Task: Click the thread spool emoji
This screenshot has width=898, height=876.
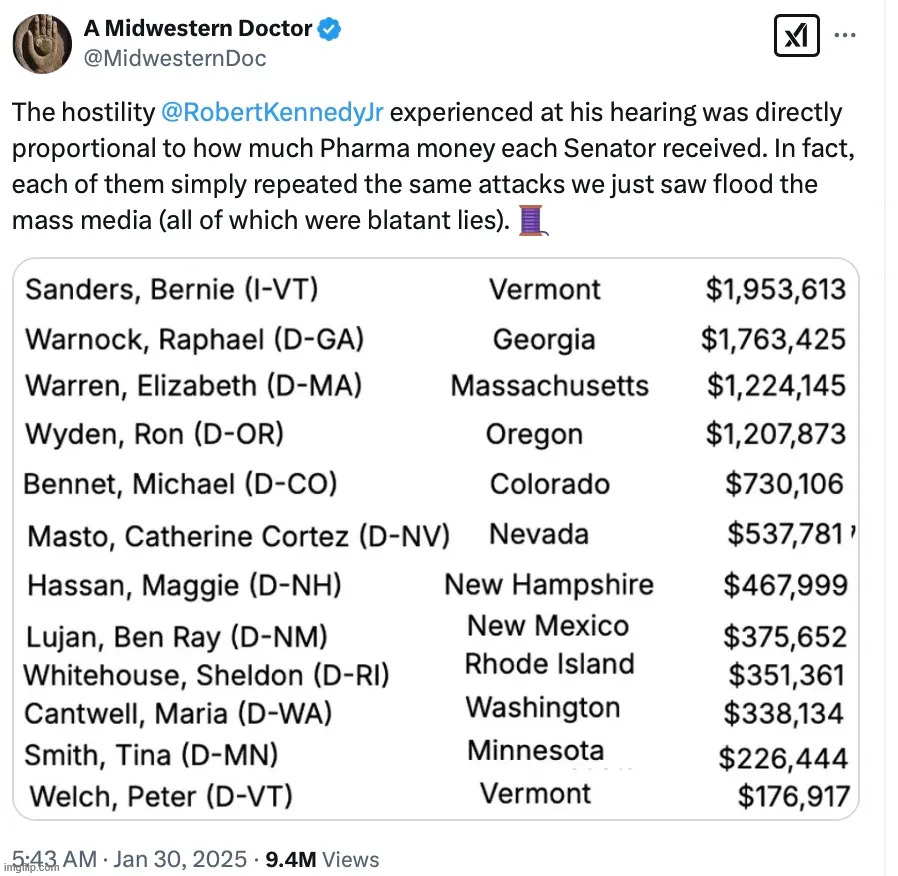Action: [533, 220]
